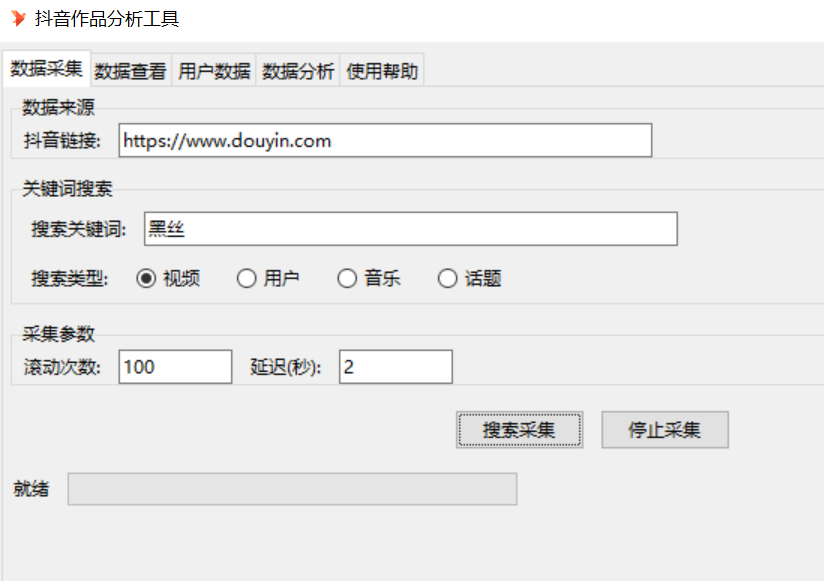The height and width of the screenshot is (581, 824).
Task: Go to the 使用帮助 tab
Action: [382, 71]
